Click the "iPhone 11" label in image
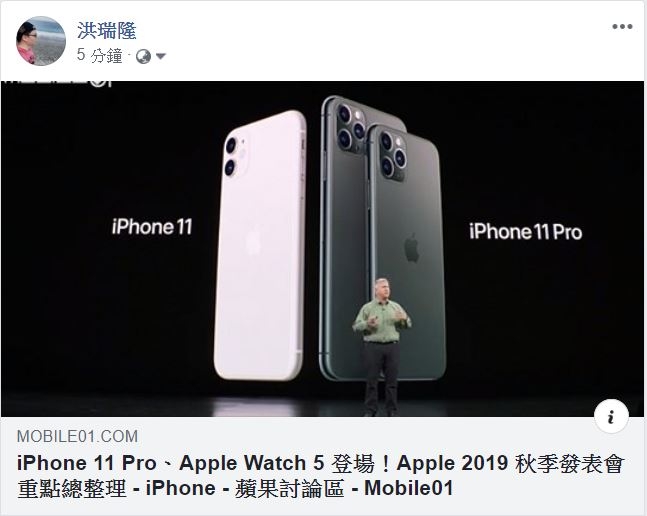 152,227
